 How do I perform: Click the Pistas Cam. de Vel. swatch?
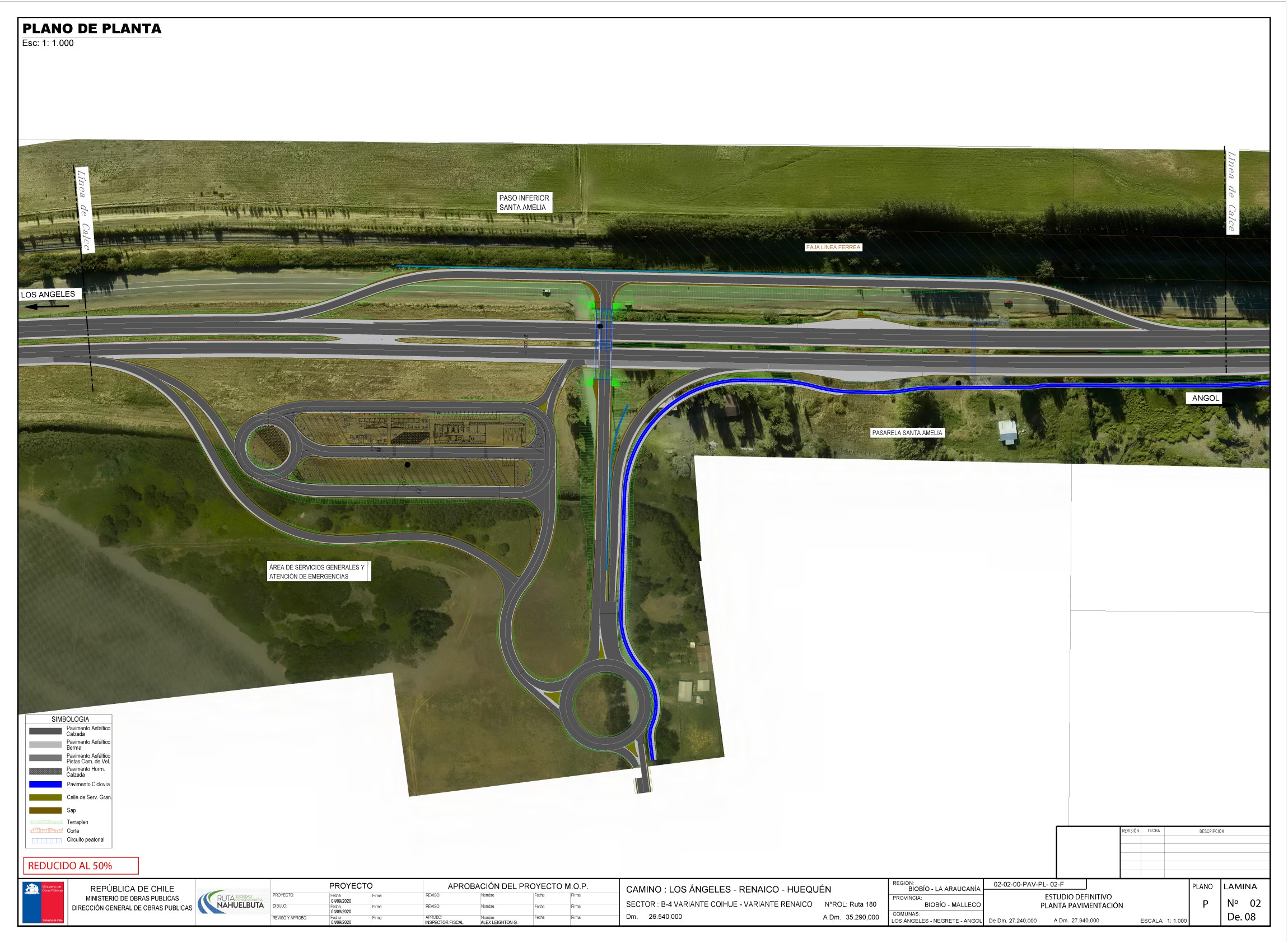coord(46,759)
